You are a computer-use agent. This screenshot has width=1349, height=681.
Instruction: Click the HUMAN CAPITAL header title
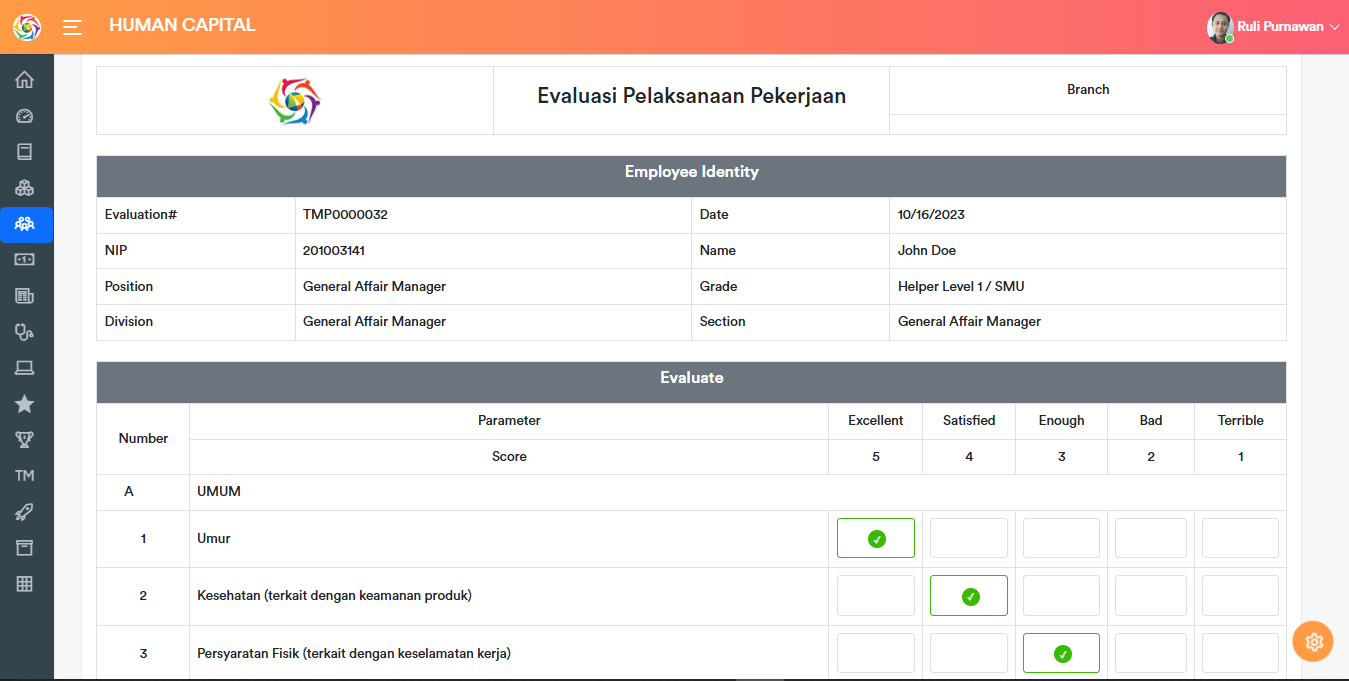(x=182, y=25)
